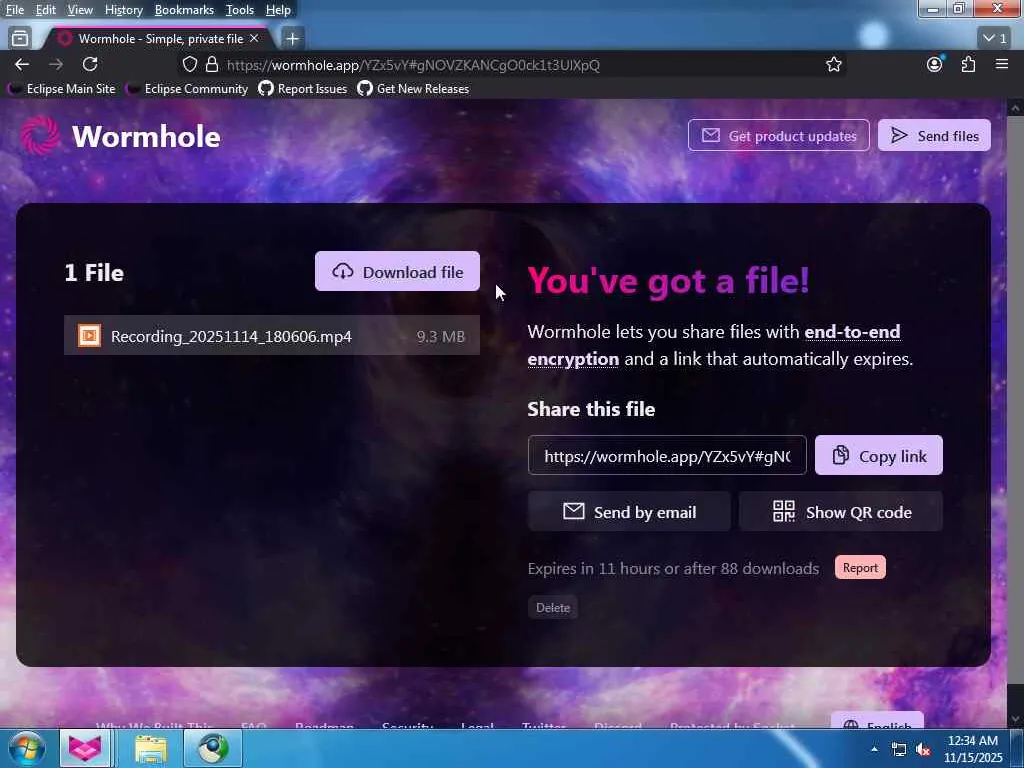Click the Wormhole swirl logo
Screen dimensions: 1024x768
click(40, 136)
